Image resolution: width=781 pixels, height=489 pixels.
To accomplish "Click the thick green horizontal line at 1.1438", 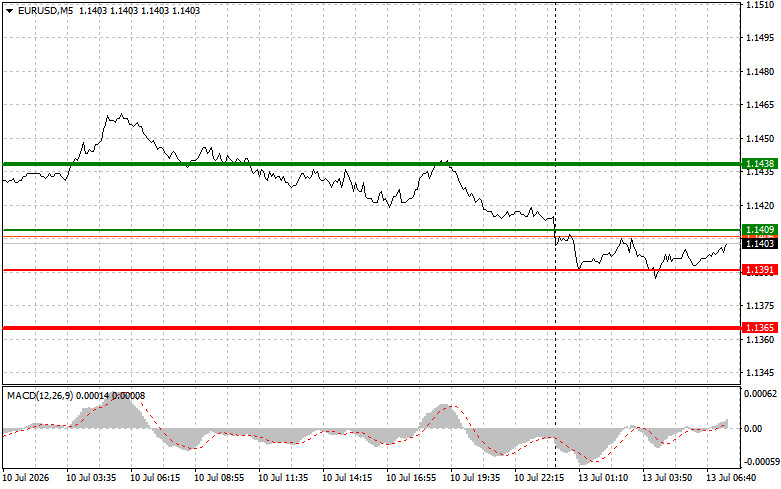I will click(x=372, y=164).
